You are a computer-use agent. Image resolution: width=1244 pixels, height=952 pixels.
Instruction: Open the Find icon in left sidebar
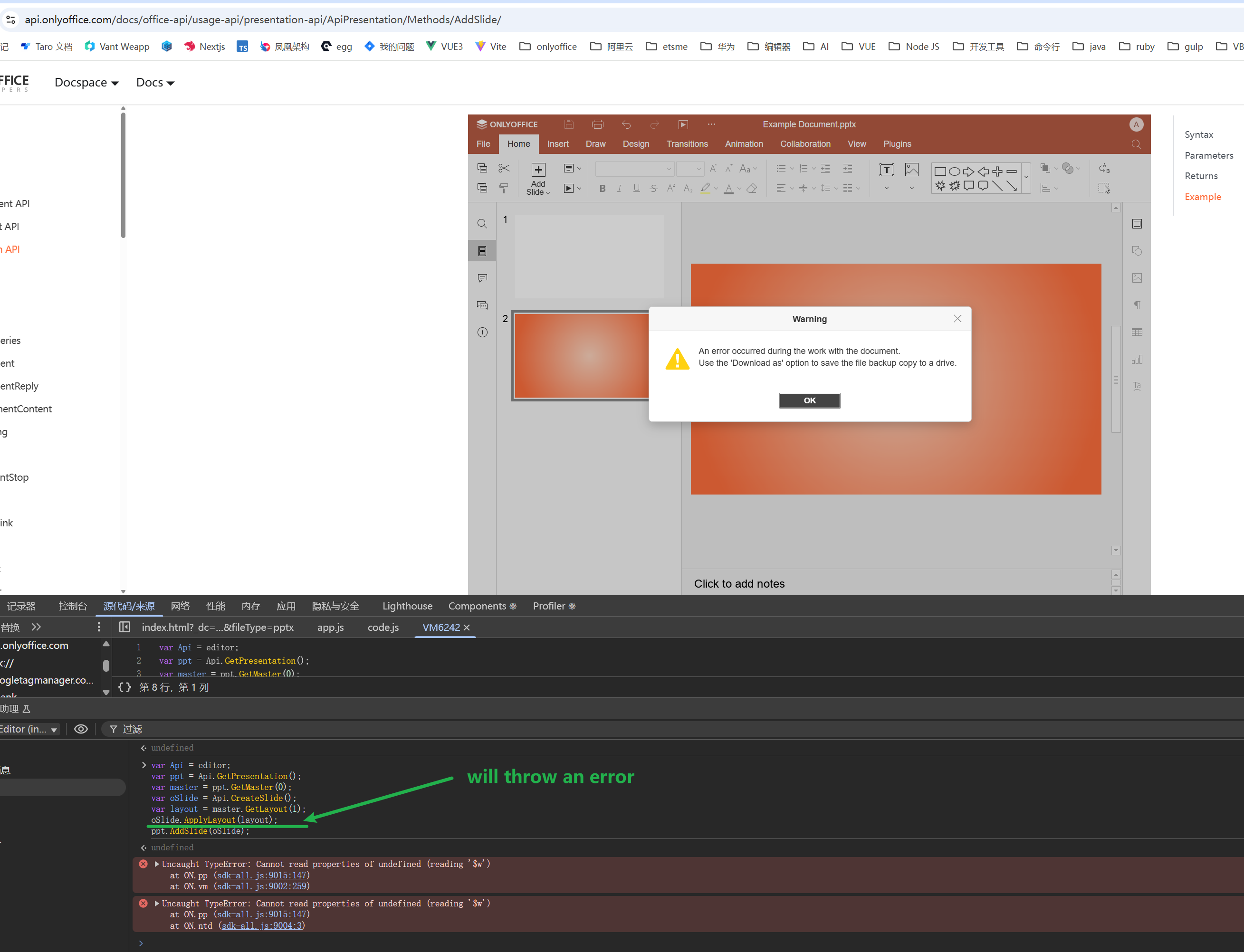[x=482, y=224]
